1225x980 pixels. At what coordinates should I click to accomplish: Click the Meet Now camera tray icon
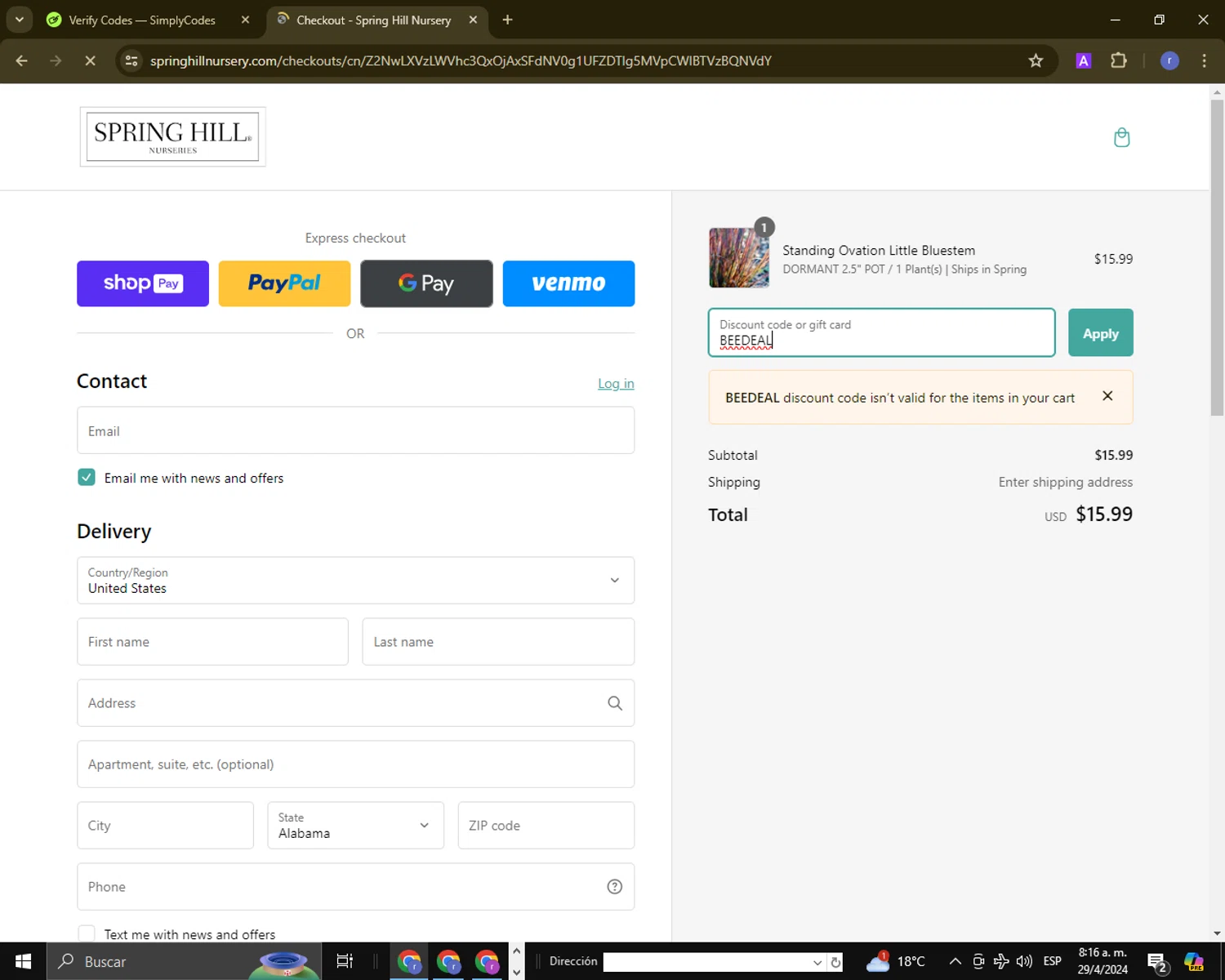point(978,961)
